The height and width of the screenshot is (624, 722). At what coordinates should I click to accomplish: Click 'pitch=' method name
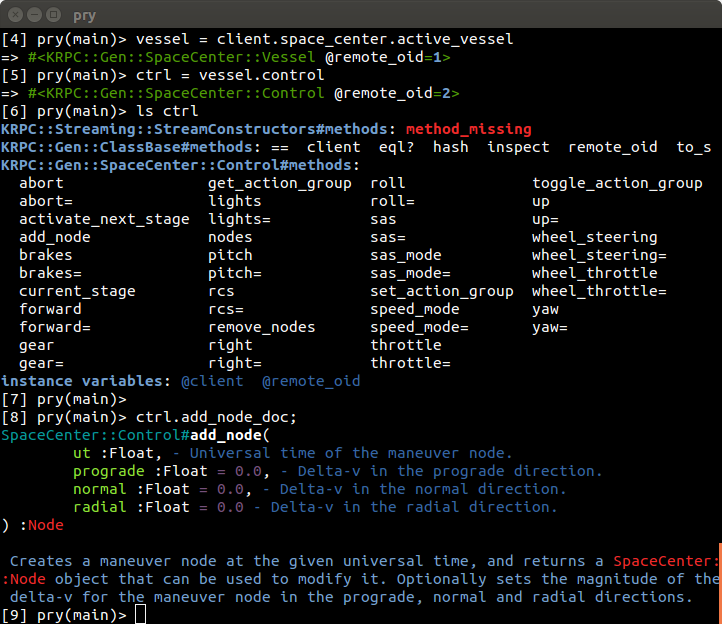234,273
